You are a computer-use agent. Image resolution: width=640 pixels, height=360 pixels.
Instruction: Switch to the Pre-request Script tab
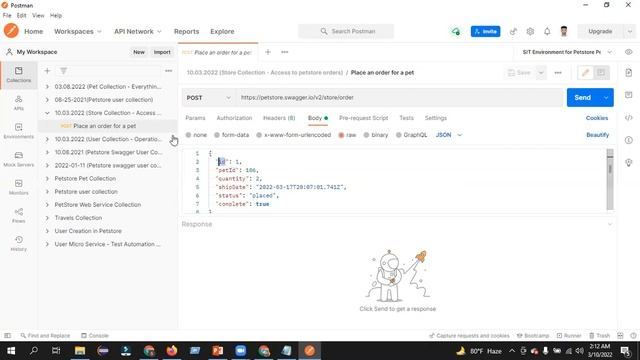pos(363,118)
